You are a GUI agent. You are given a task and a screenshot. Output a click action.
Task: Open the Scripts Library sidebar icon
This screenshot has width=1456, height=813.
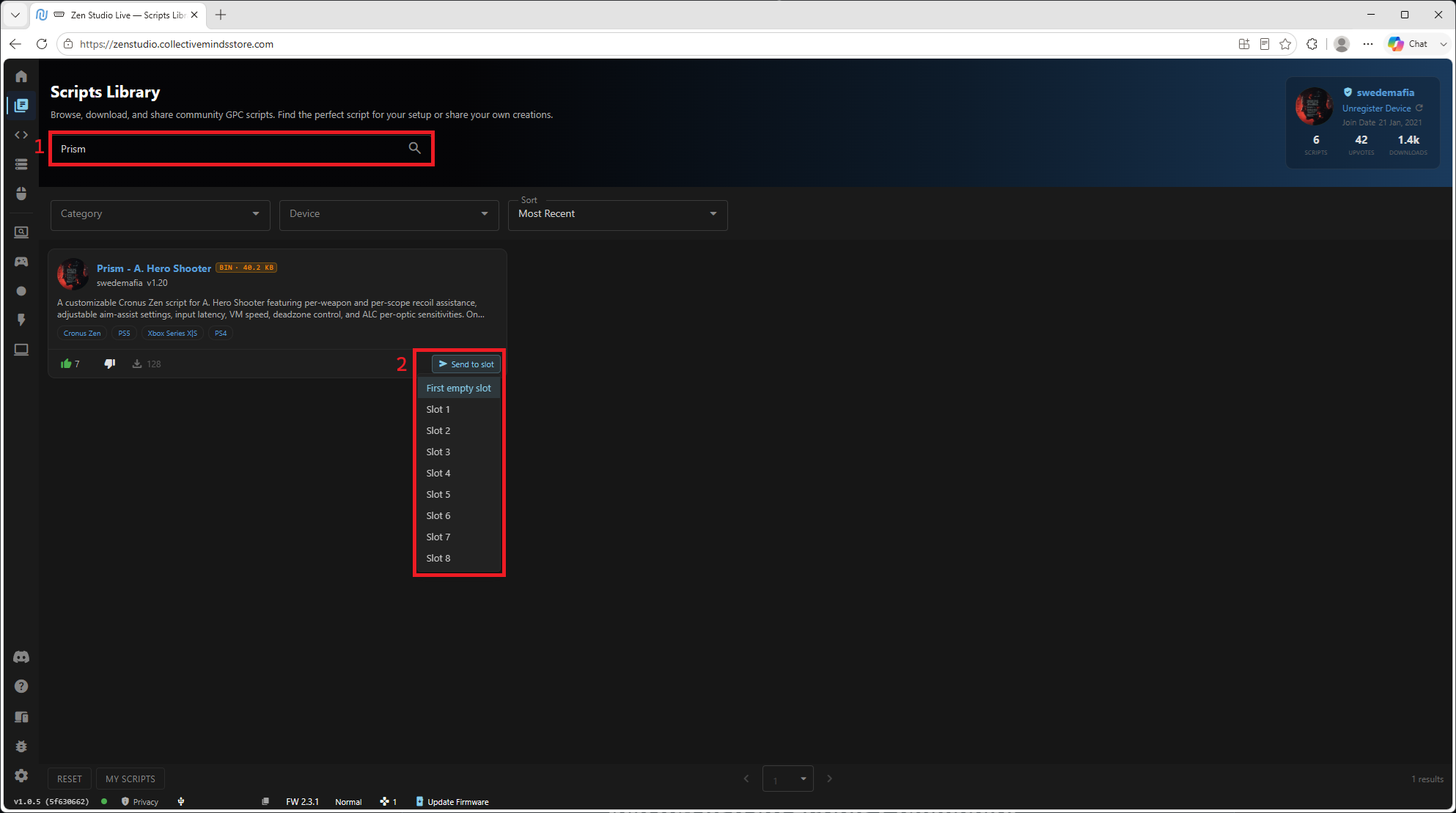point(21,106)
